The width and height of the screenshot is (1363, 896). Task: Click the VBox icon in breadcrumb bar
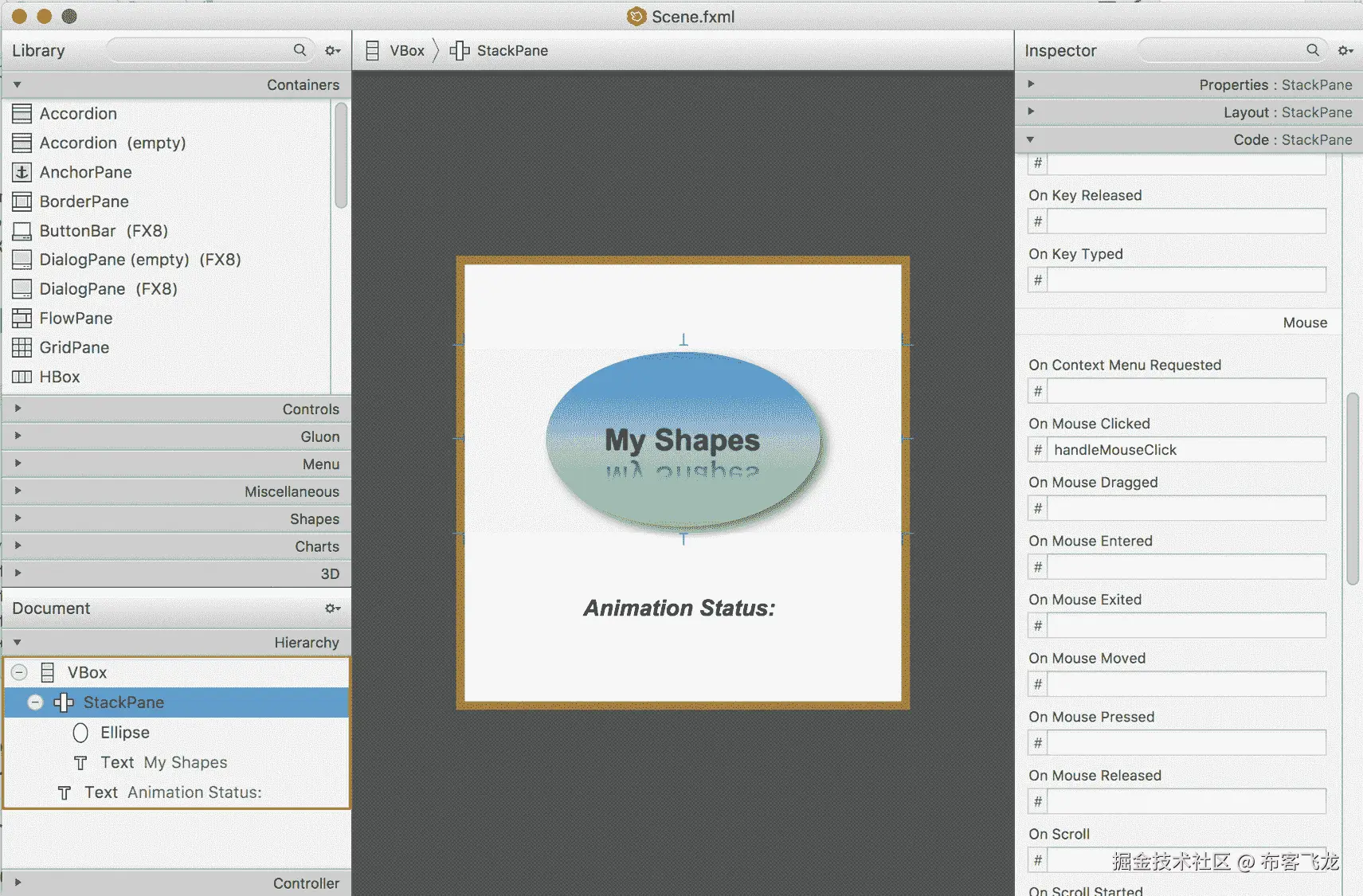pyautogui.click(x=372, y=51)
